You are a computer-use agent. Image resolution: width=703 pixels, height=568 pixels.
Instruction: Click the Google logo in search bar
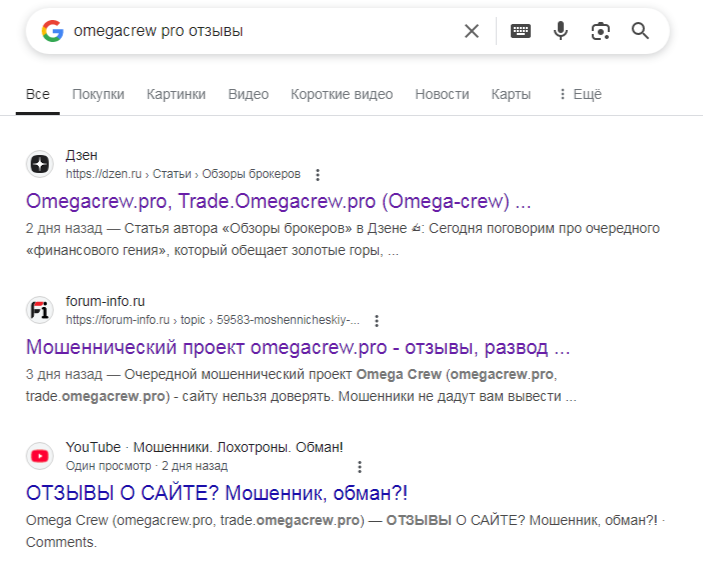click(52, 31)
